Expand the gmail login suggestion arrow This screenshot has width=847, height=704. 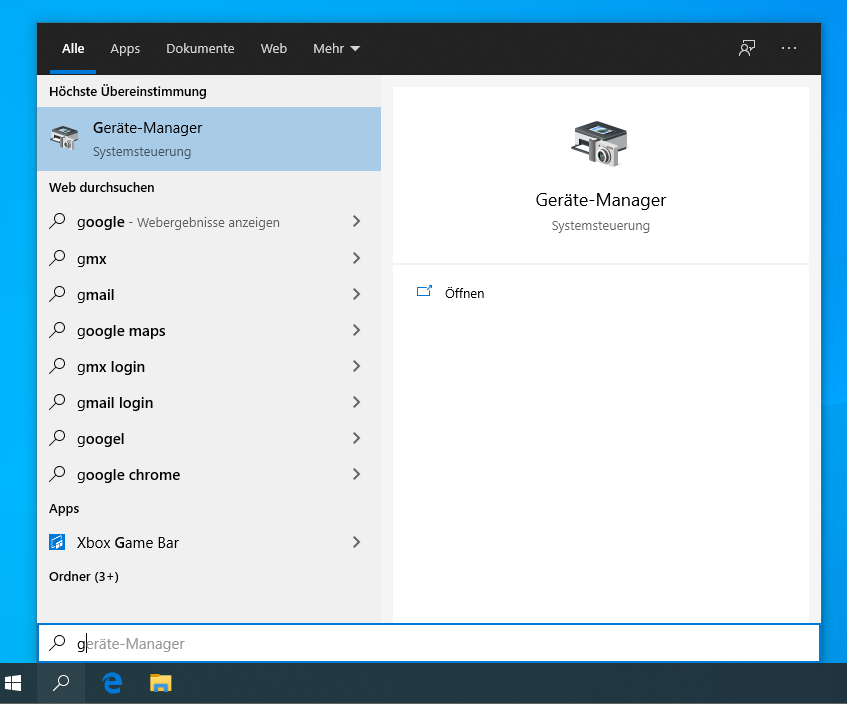pos(357,402)
